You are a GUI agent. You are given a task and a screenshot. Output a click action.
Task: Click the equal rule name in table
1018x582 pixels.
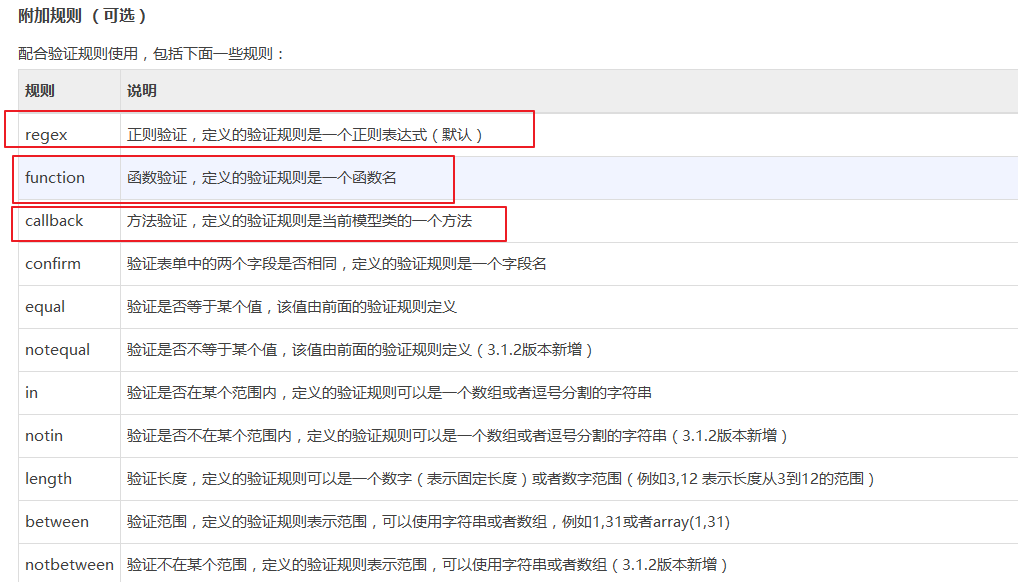(45, 307)
